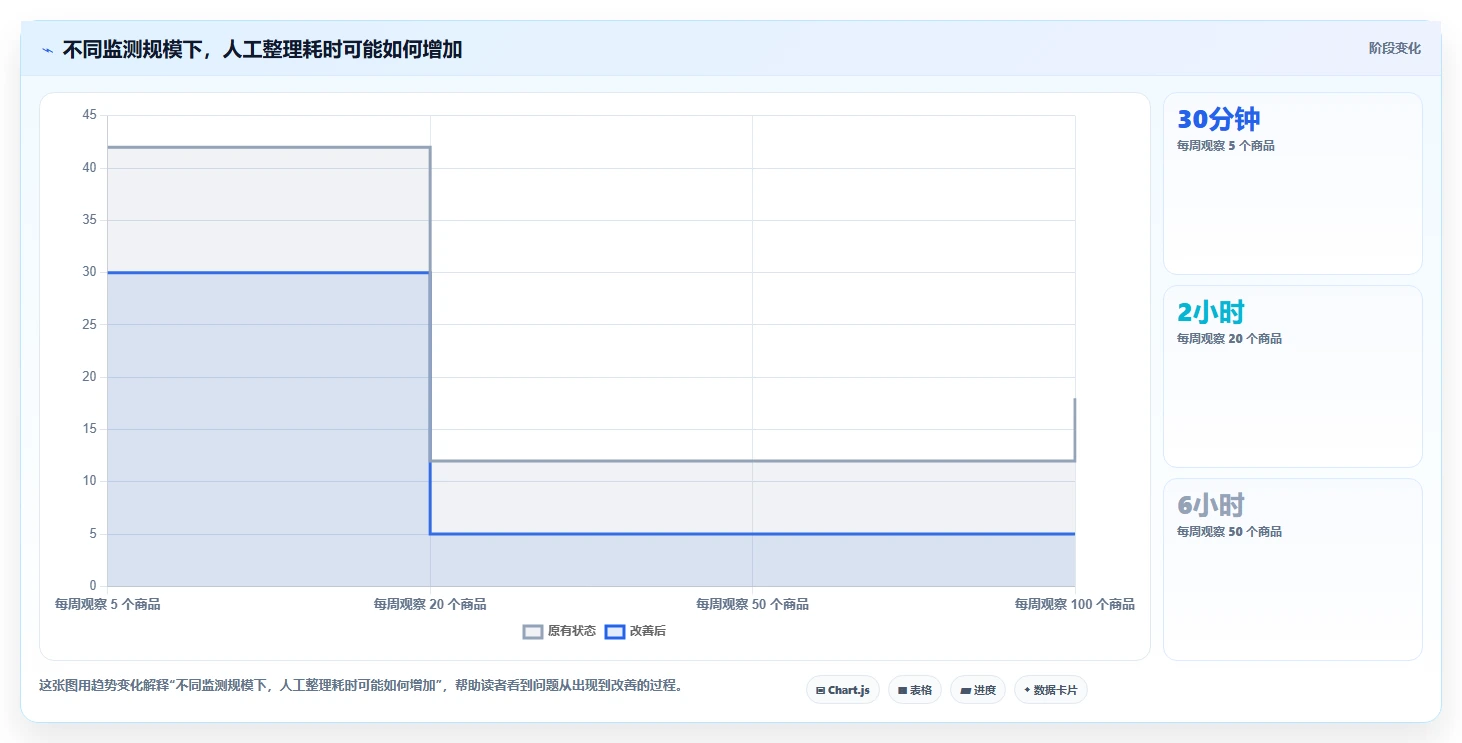Click the Chart.js tag

[x=843, y=690]
